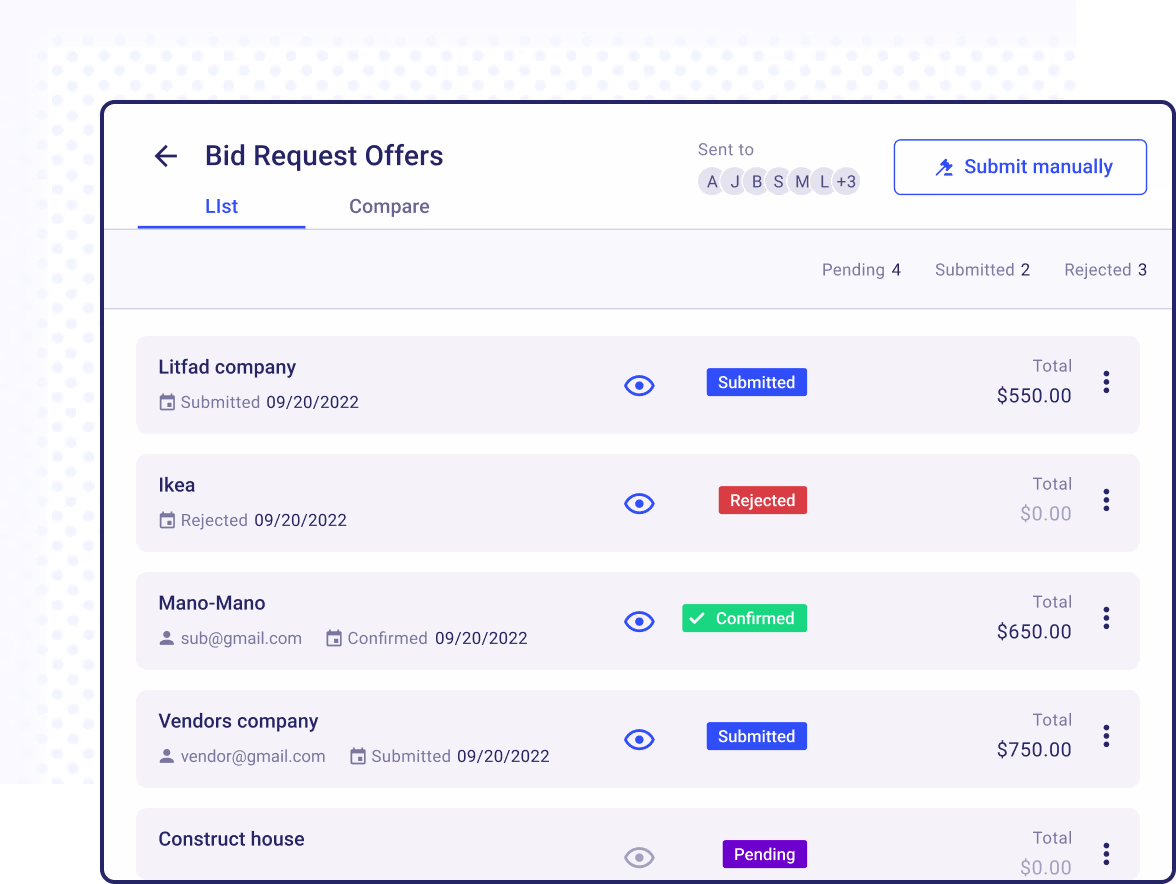
Task: Open the Compare tab
Action: [x=389, y=206]
